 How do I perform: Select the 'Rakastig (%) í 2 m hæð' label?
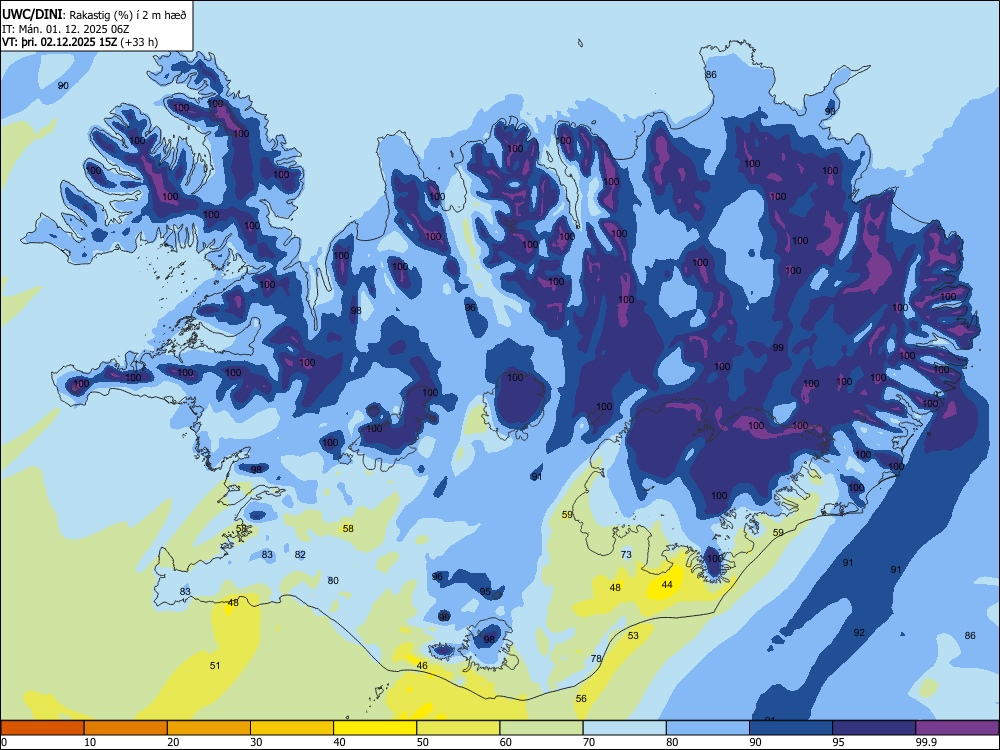(128, 15)
